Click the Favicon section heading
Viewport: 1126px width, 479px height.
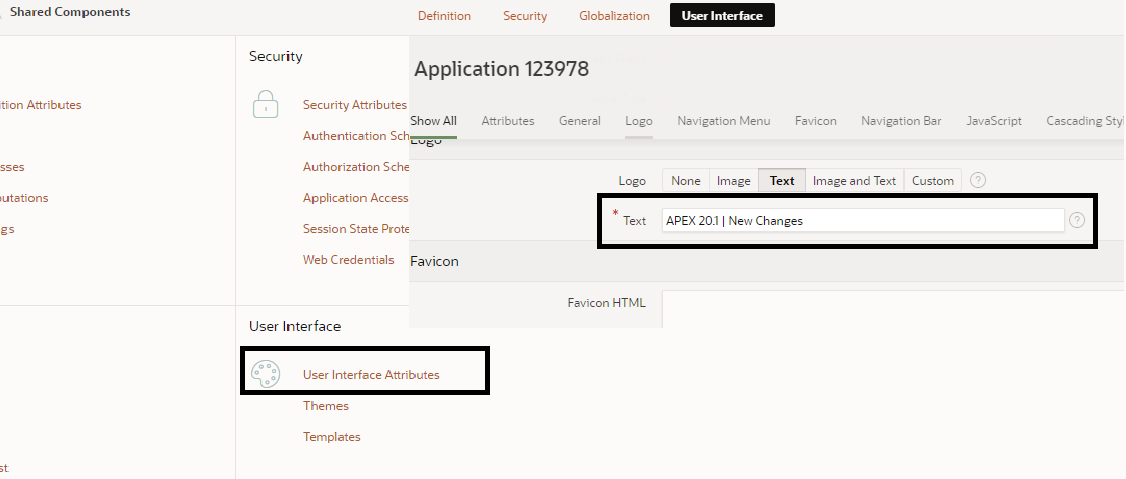(434, 261)
